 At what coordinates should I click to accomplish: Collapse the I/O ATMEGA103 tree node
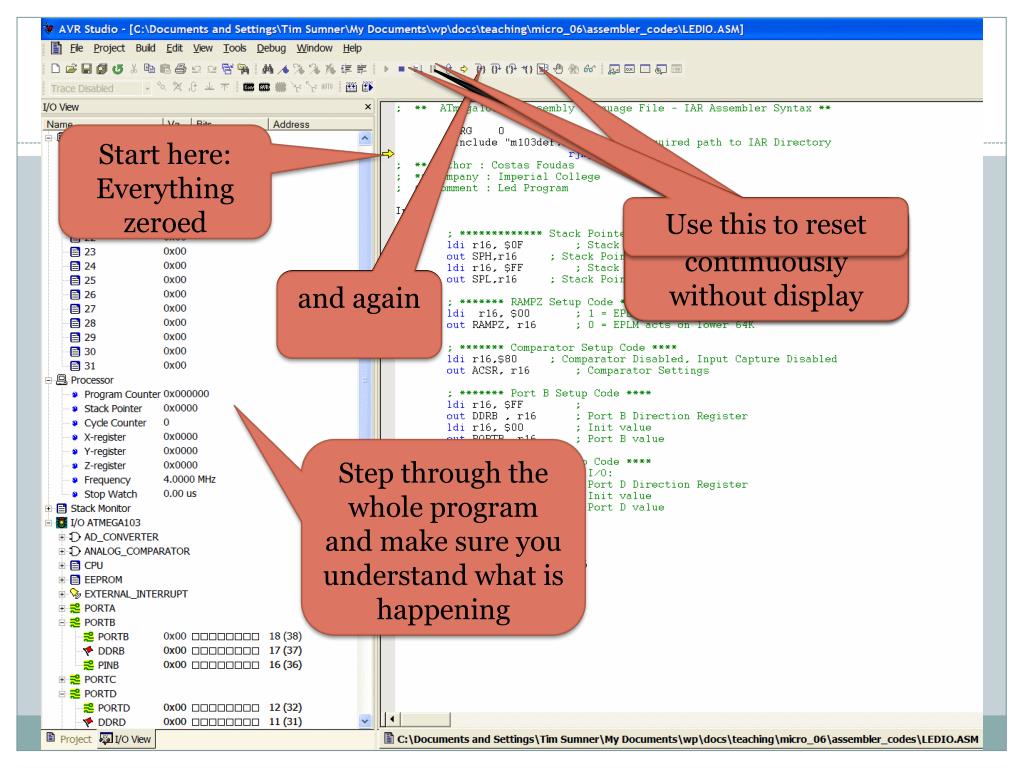click(48, 522)
